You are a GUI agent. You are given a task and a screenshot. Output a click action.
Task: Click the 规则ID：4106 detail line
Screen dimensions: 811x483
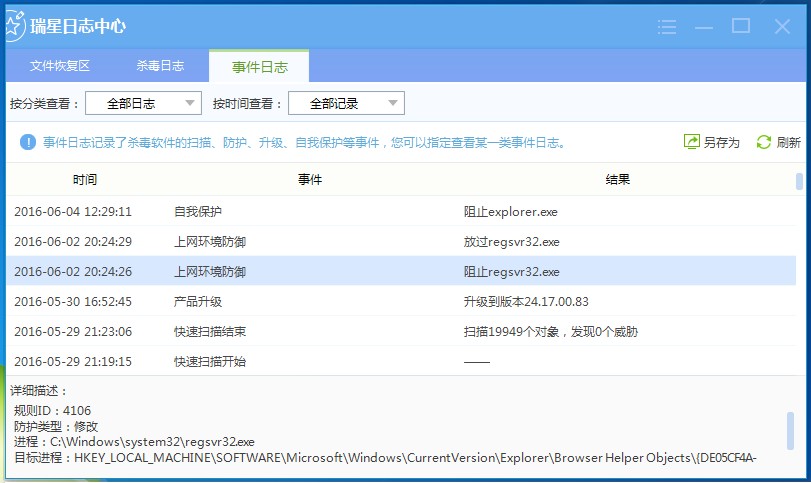52,411
